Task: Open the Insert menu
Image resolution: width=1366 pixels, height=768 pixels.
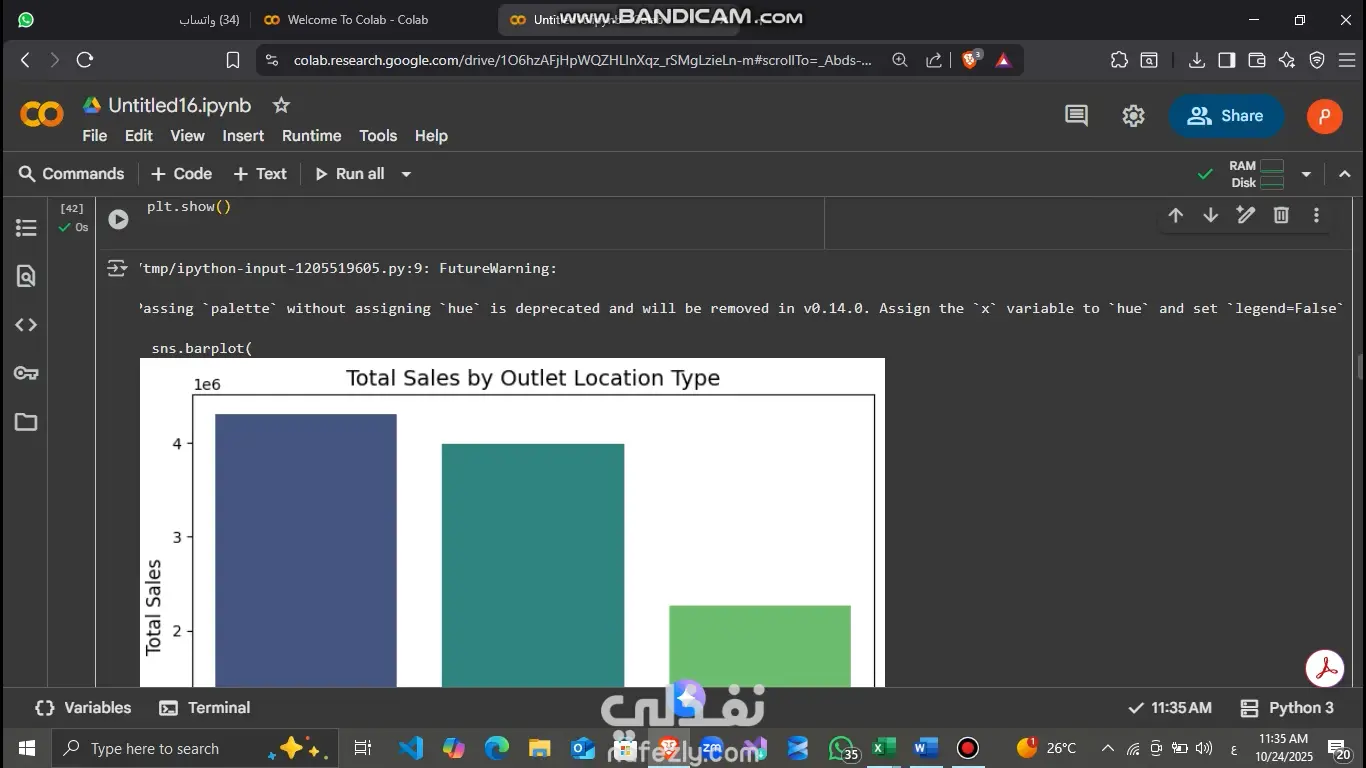Action: coord(243,136)
